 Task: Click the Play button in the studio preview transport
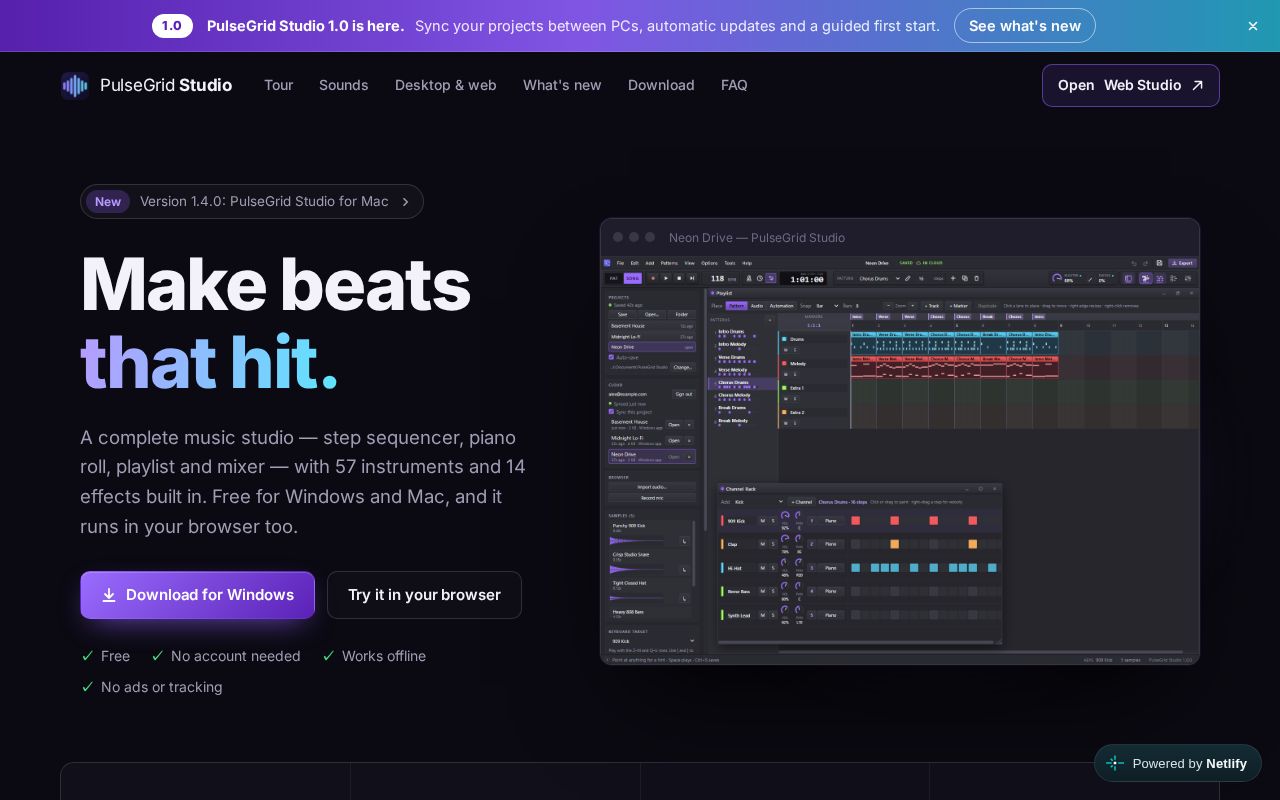tap(666, 278)
